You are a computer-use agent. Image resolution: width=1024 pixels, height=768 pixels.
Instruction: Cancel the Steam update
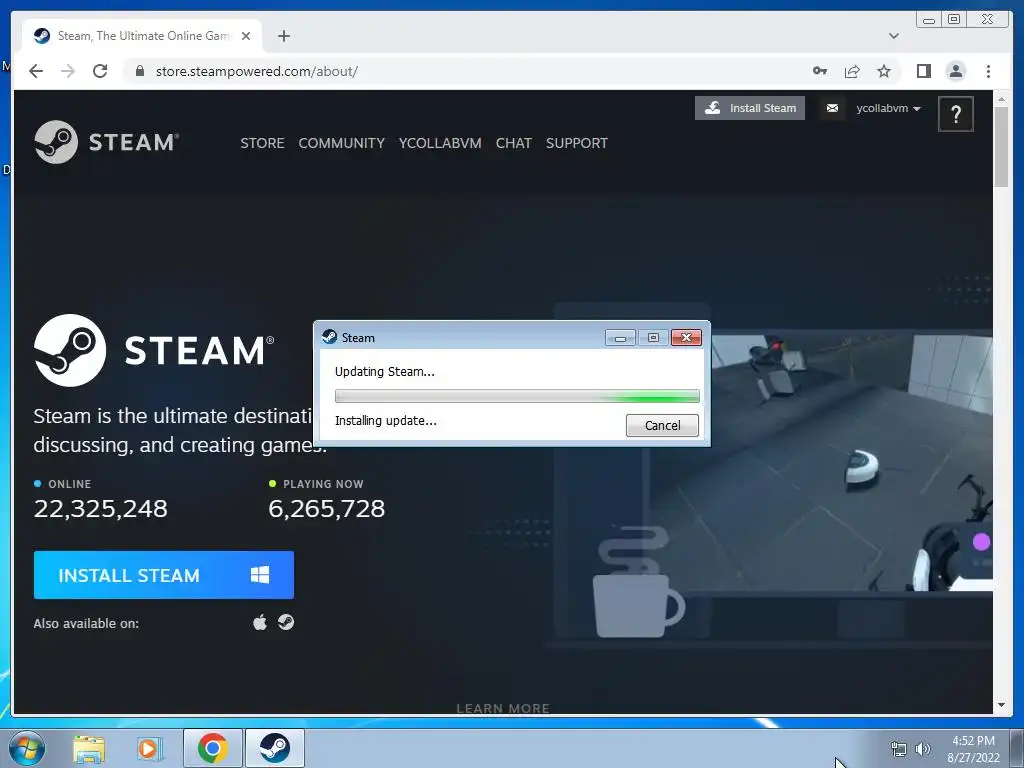tap(662, 425)
